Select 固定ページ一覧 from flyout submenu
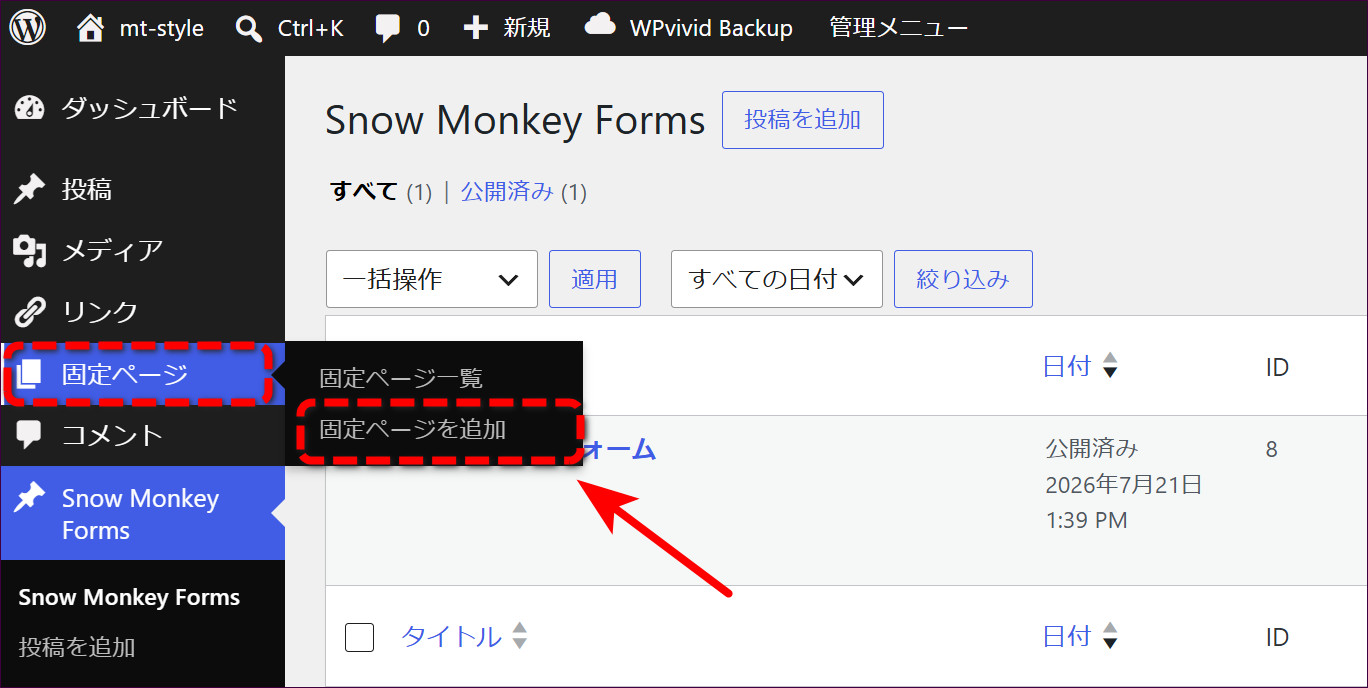The image size is (1368, 688). 401,379
